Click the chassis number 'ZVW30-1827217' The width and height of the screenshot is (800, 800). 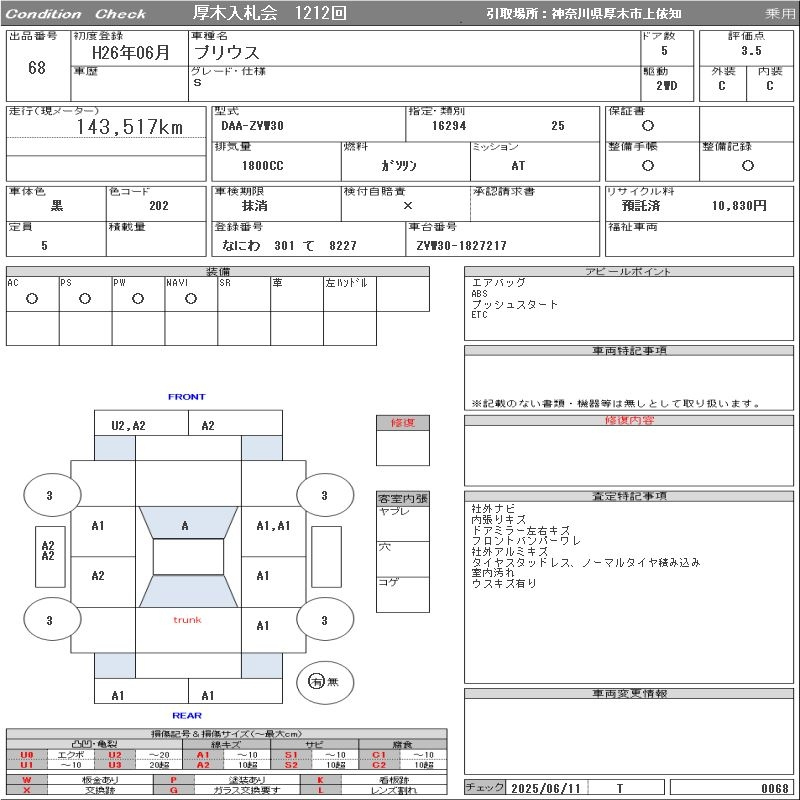point(461,246)
